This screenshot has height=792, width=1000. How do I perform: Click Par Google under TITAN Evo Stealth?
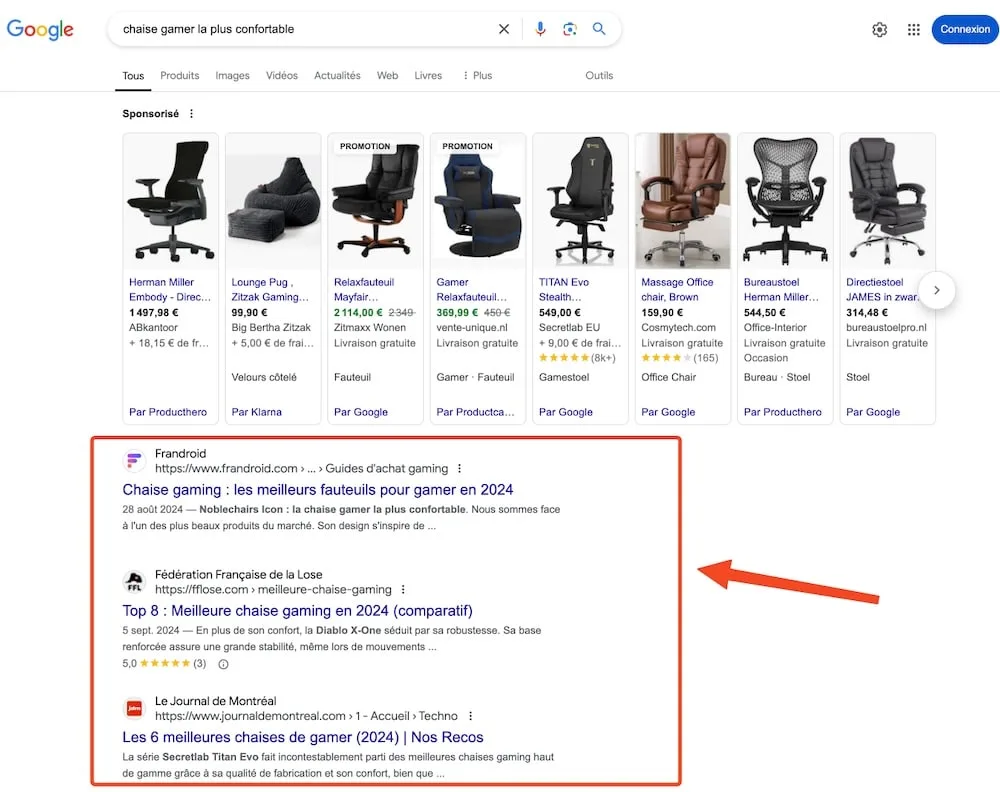566,412
